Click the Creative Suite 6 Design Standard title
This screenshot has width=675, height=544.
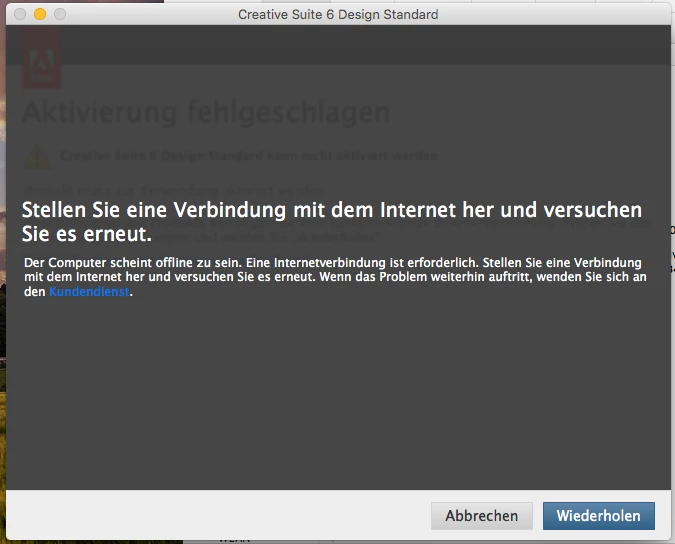(338, 15)
